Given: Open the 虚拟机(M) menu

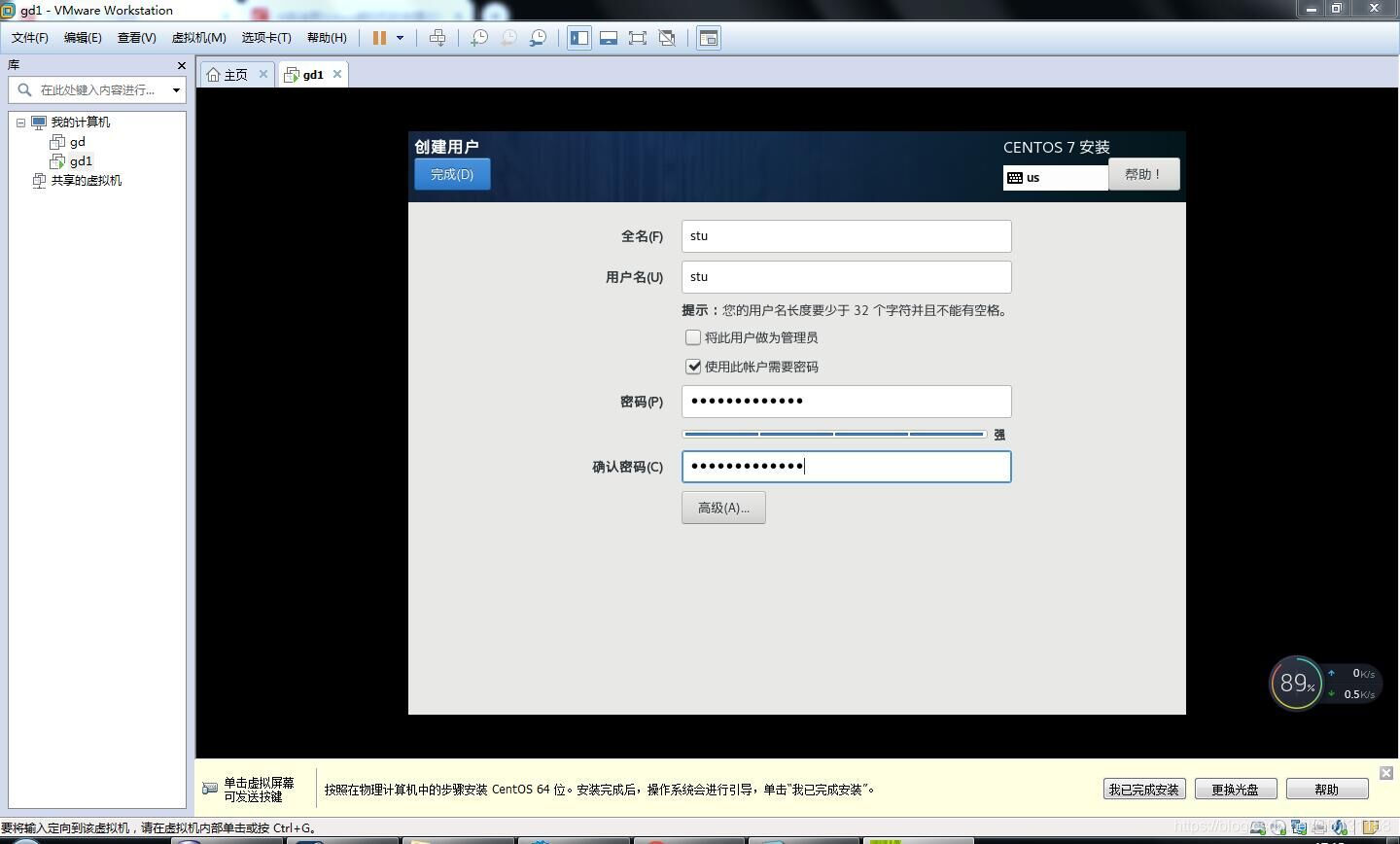Looking at the screenshot, I should 198,38.
